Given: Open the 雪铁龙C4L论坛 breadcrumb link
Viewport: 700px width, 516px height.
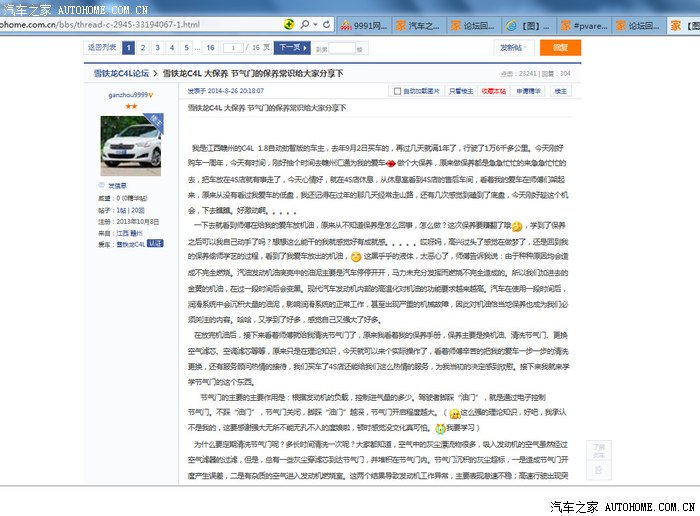Looking at the screenshot, I should pyautogui.click(x=115, y=73).
